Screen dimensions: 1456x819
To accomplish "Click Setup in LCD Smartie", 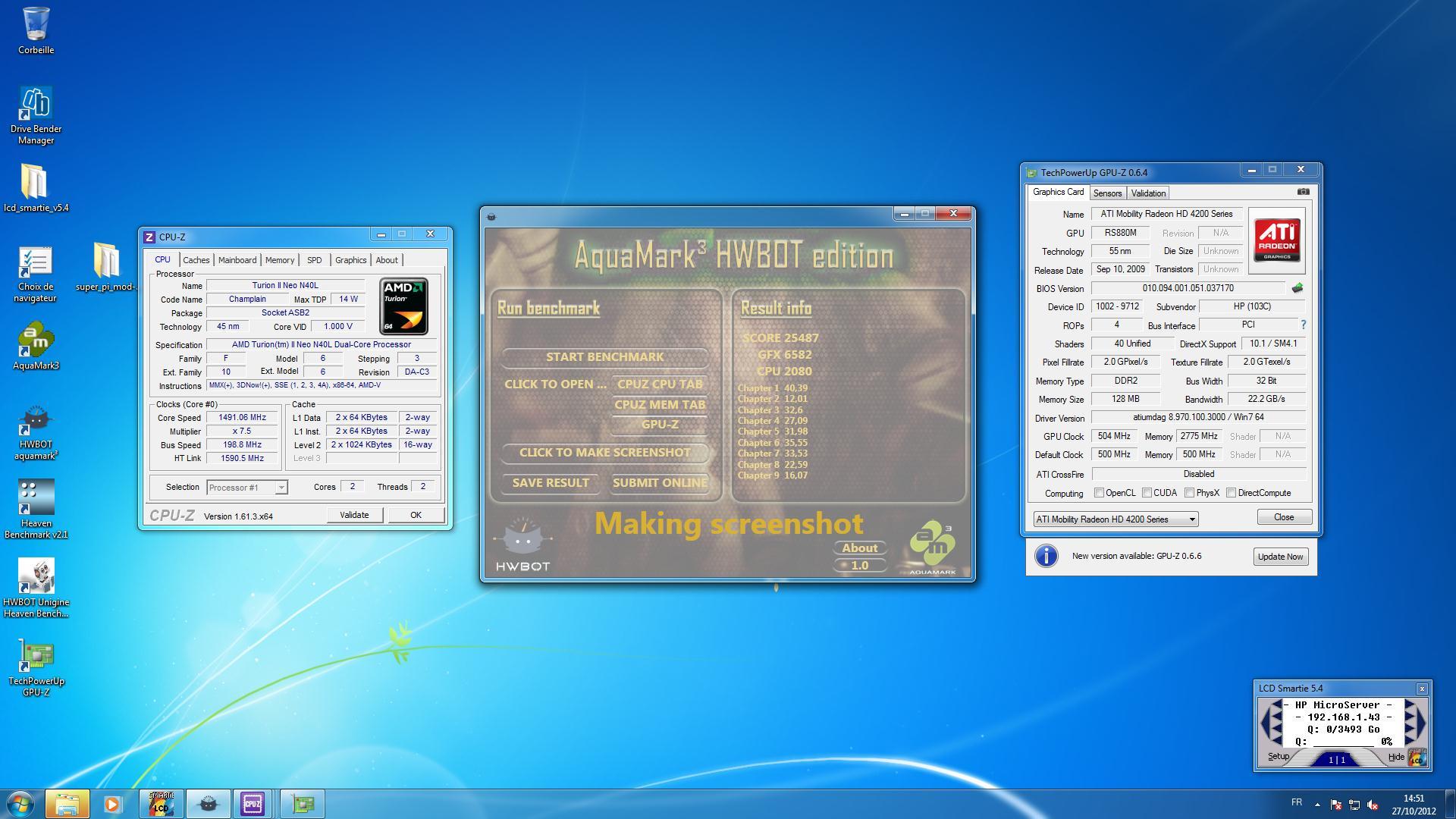I will [1279, 757].
